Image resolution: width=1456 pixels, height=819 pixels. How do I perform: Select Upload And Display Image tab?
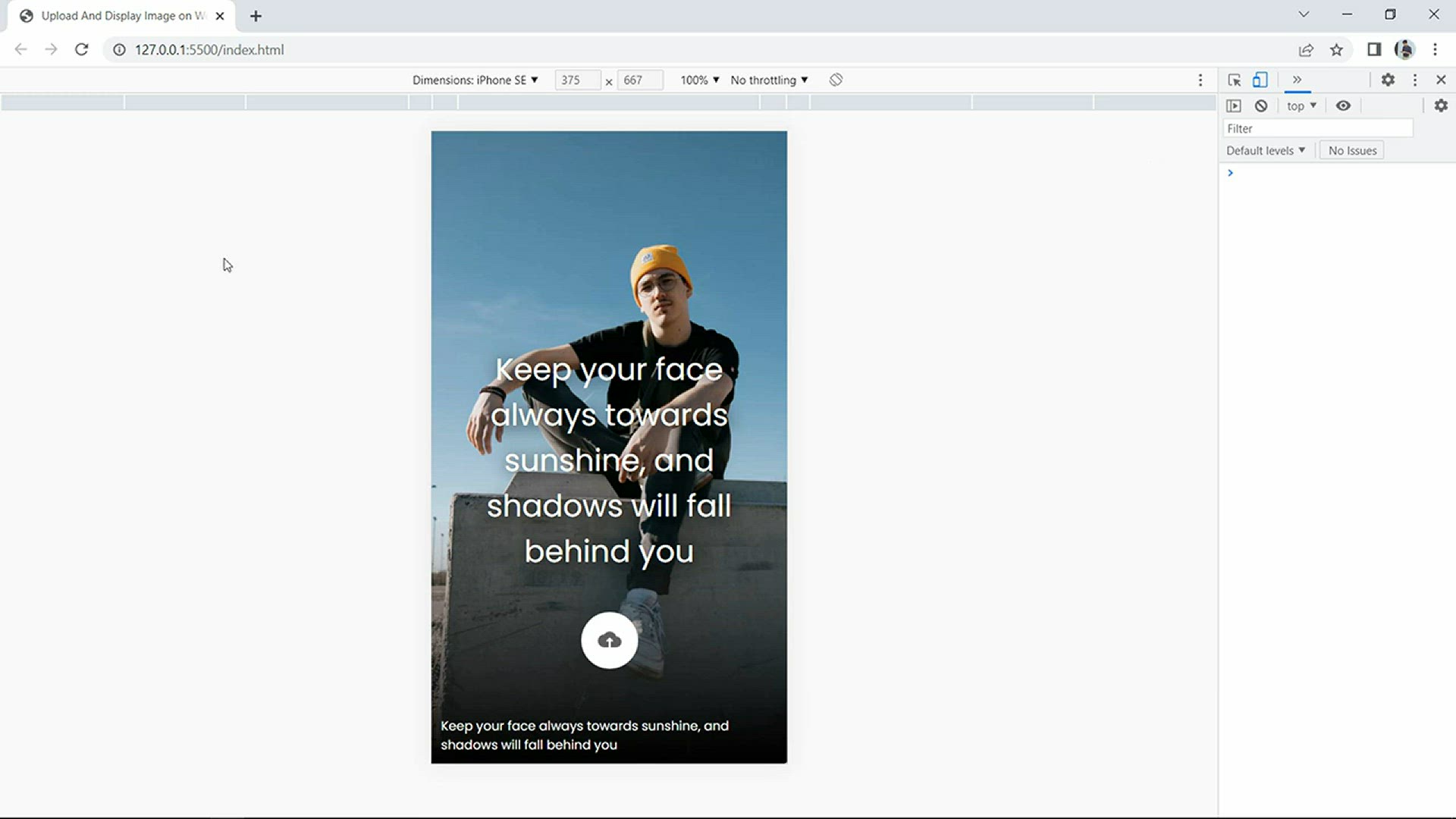121,15
